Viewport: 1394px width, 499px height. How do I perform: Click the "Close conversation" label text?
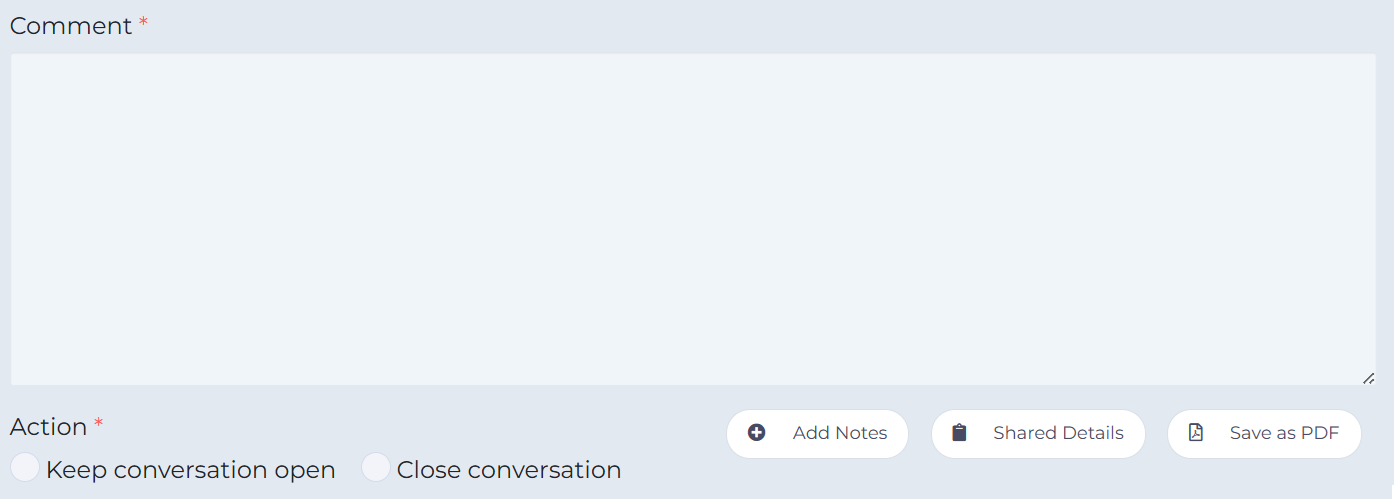pos(509,470)
